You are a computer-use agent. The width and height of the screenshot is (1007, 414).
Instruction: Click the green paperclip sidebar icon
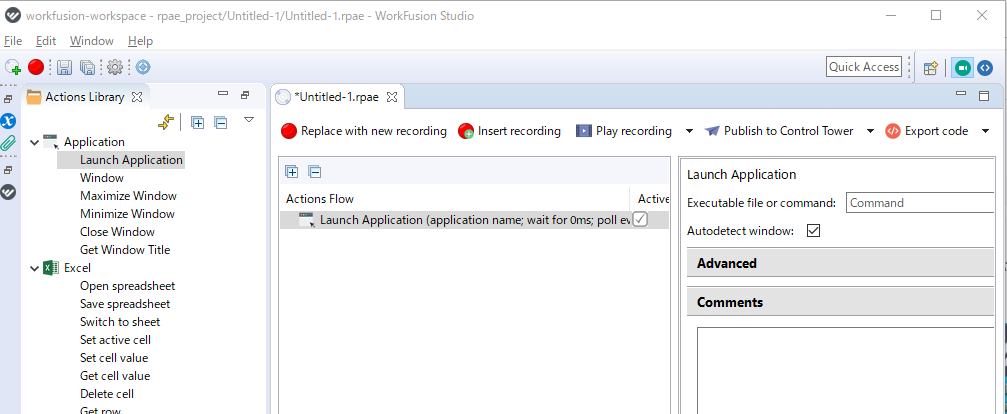point(8,142)
